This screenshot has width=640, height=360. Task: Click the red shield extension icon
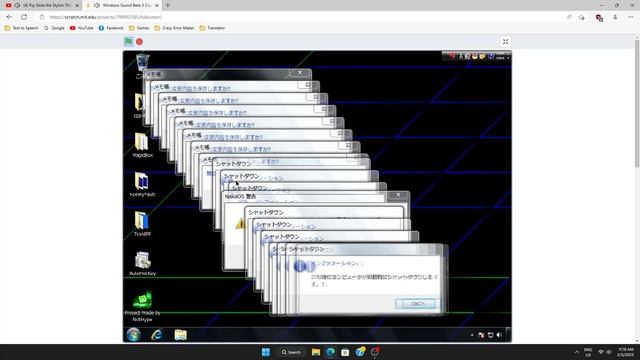[x=599, y=18]
